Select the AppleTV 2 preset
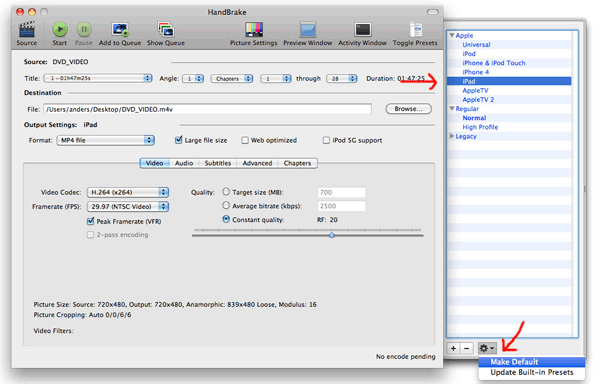600x384 pixels. tap(478, 99)
